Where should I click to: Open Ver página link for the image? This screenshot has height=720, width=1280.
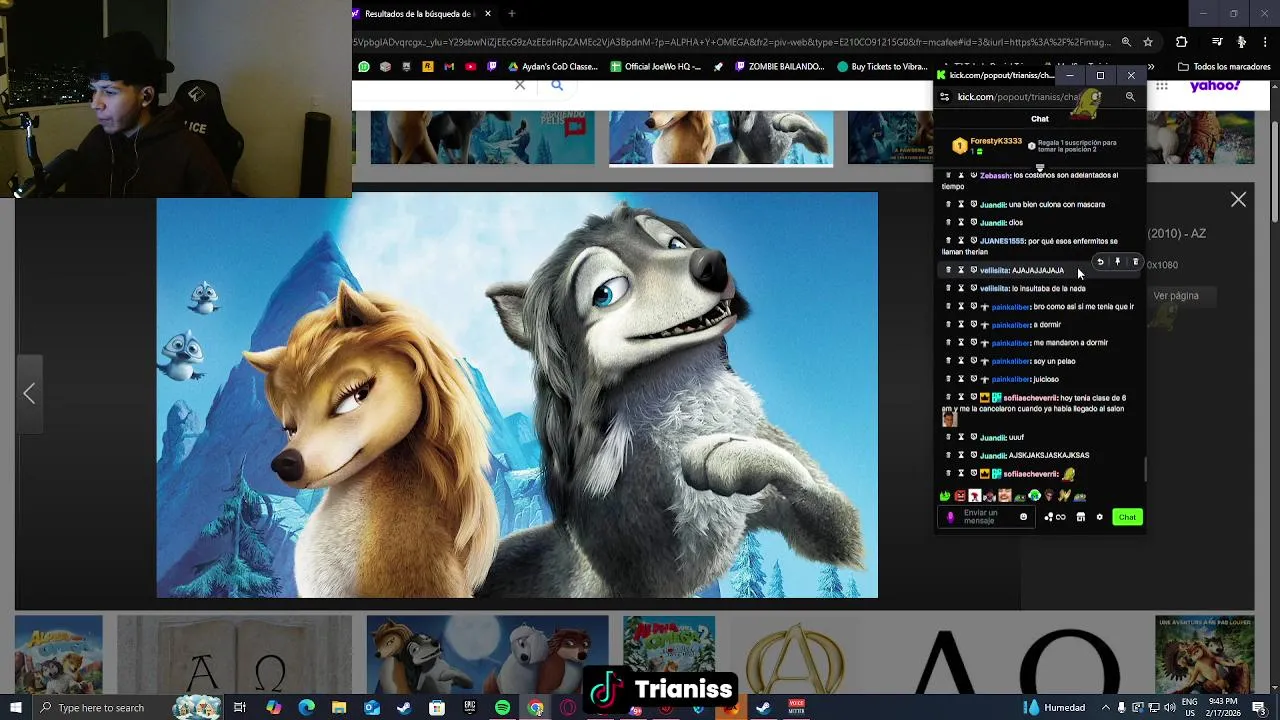tap(1176, 296)
